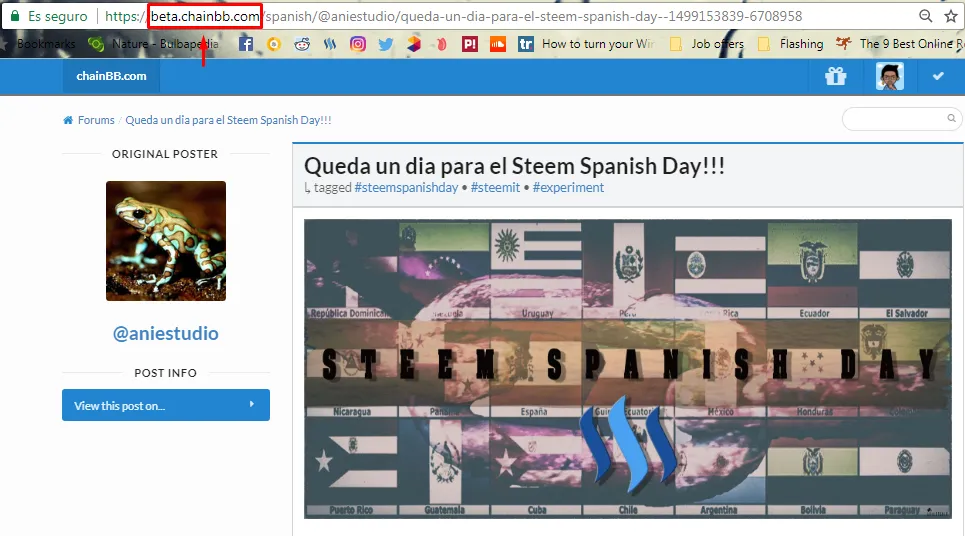Click the green lock secure-site icon
Viewport: 965px width, 536px height.
[x=15, y=16]
